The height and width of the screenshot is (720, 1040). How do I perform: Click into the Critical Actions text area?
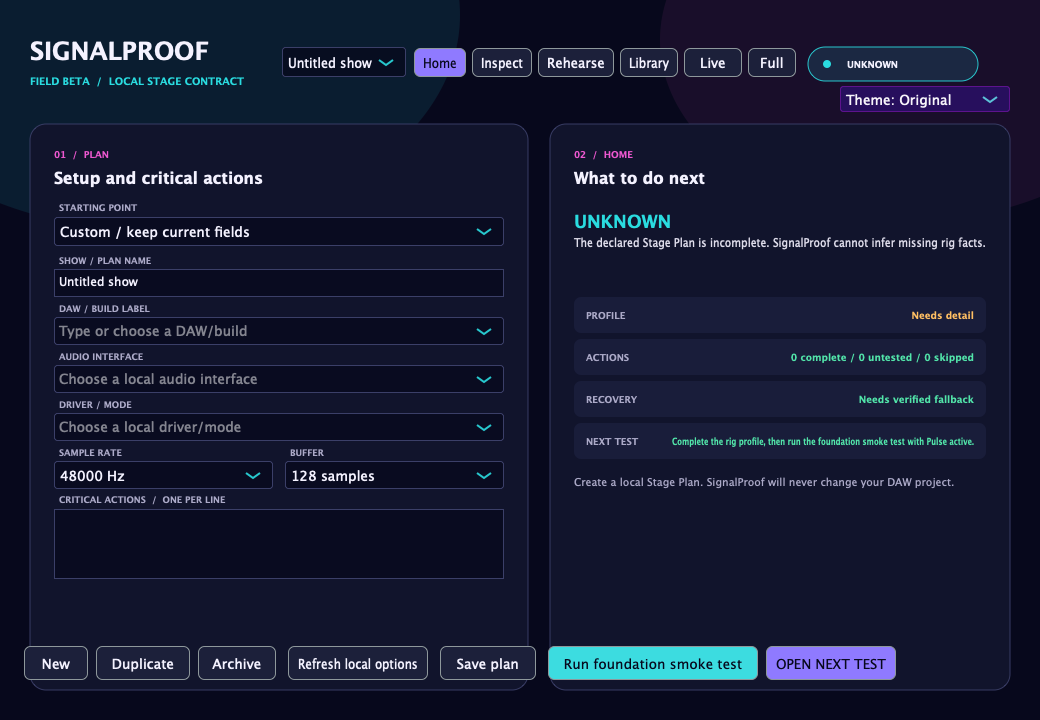tap(279, 544)
